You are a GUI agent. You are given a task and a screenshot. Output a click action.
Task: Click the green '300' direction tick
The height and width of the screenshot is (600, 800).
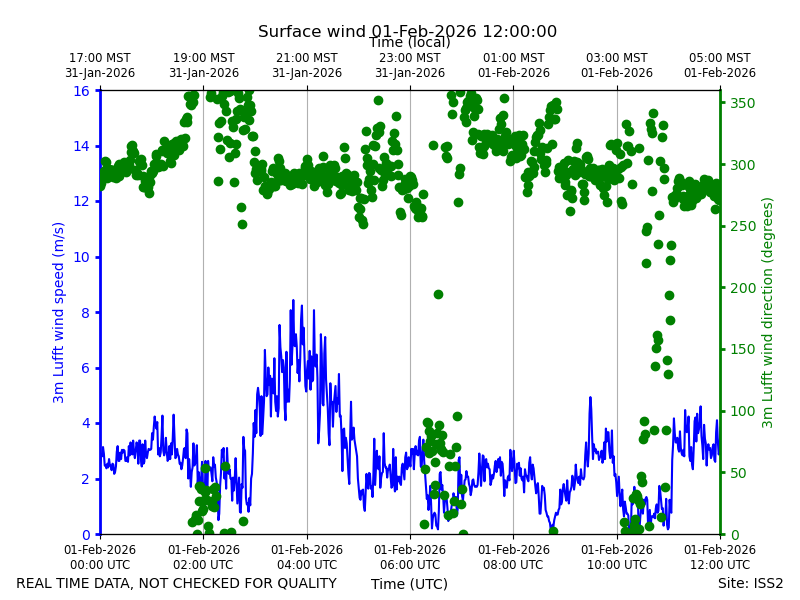pos(743,165)
